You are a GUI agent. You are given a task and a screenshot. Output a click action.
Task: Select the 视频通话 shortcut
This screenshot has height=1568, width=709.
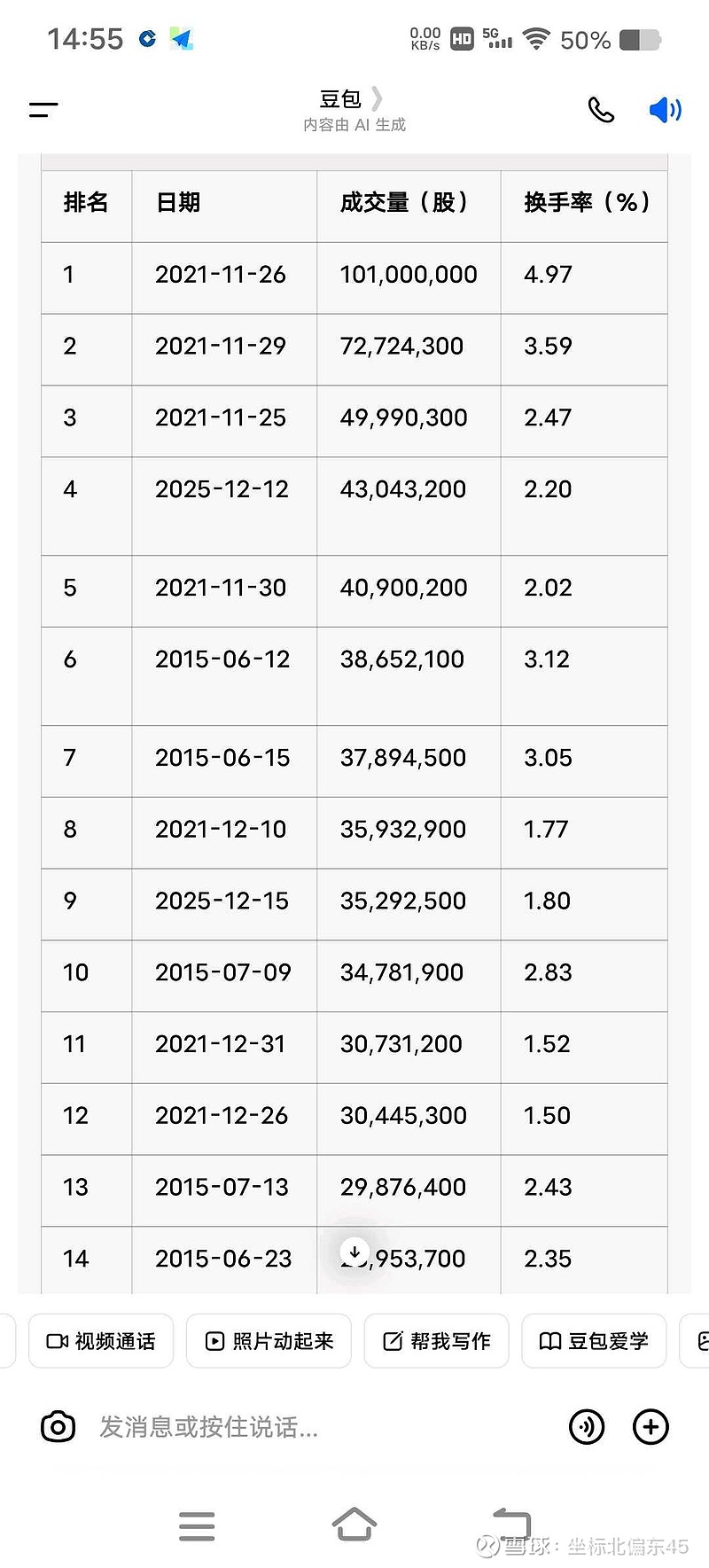(x=101, y=1341)
